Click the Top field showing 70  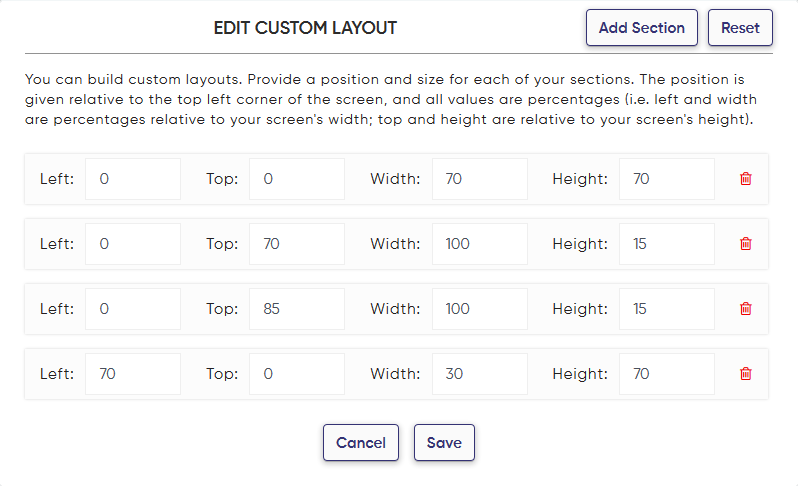tap(296, 244)
